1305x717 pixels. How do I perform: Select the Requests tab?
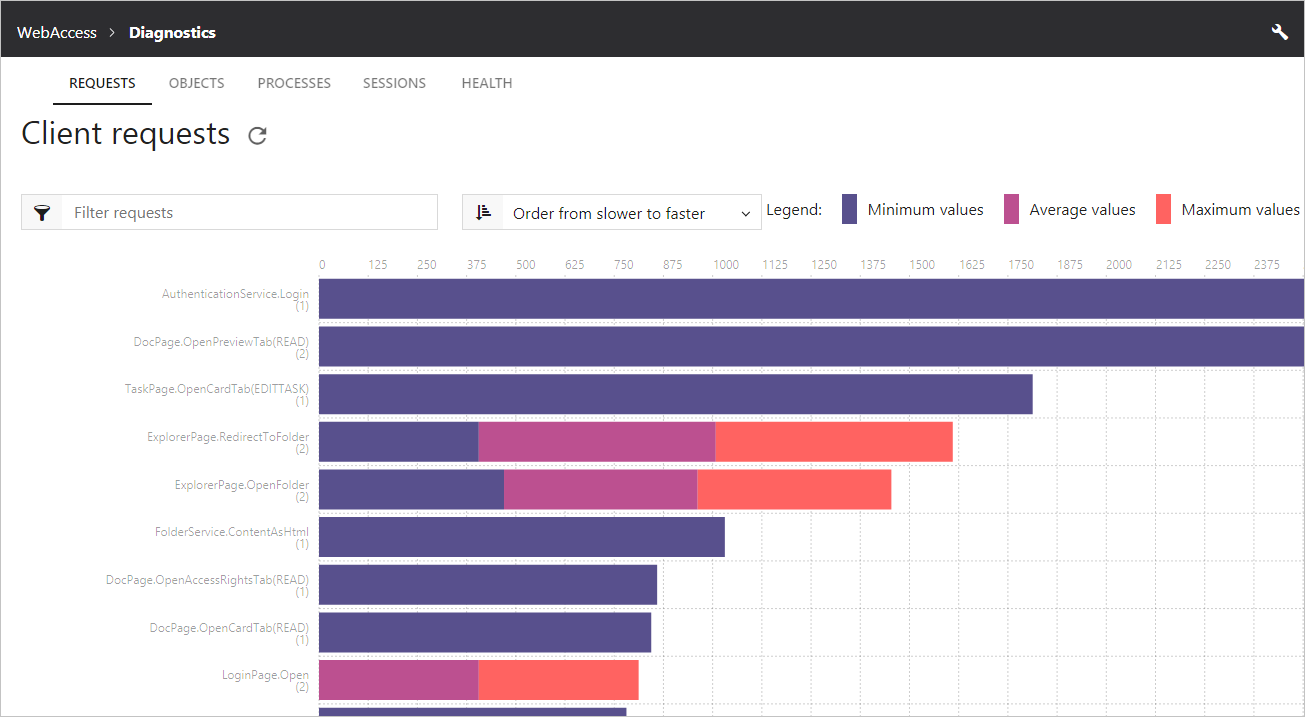point(102,83)
